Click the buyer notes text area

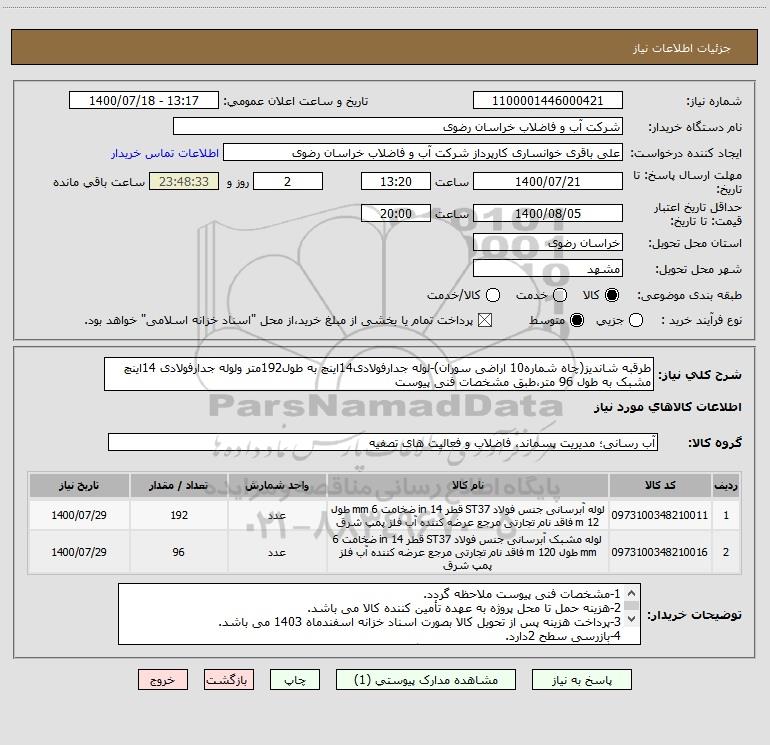(x=379, y=614)
